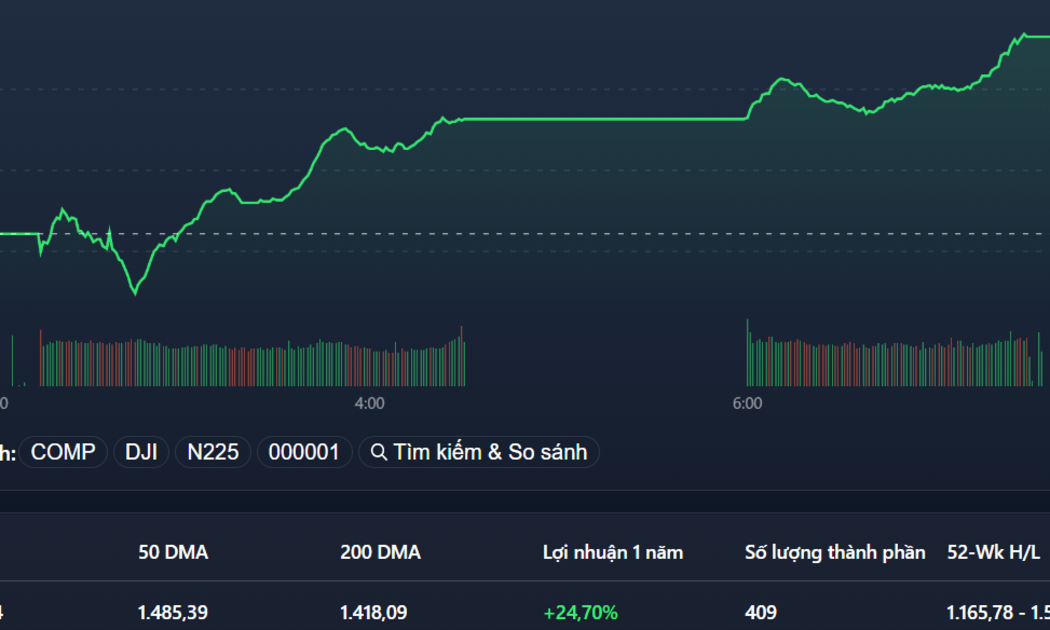
Task: Open Tìm kiếm & So sánh search field
Action: tap(479, 452)
